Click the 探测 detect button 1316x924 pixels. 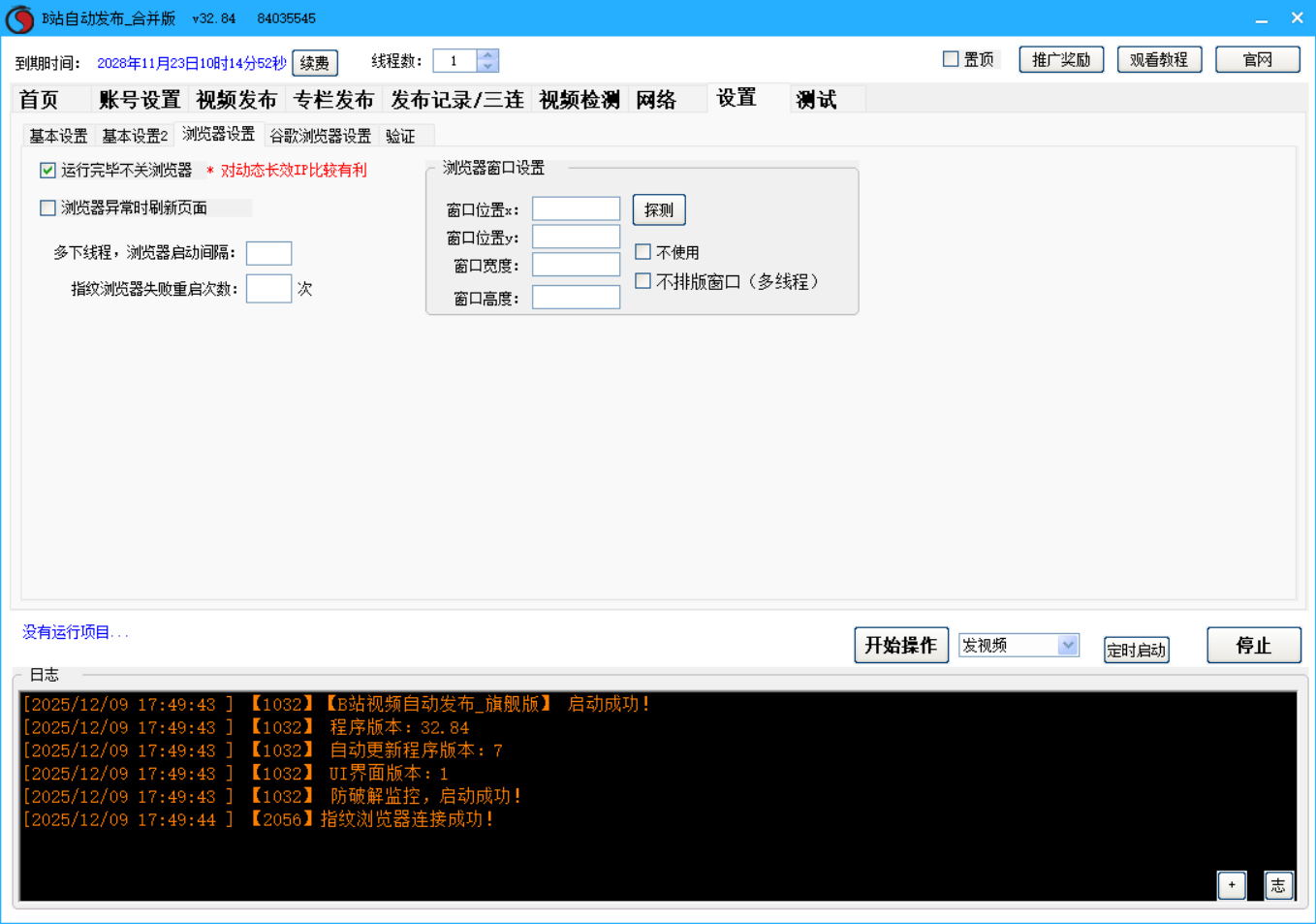tap(659, 209)
